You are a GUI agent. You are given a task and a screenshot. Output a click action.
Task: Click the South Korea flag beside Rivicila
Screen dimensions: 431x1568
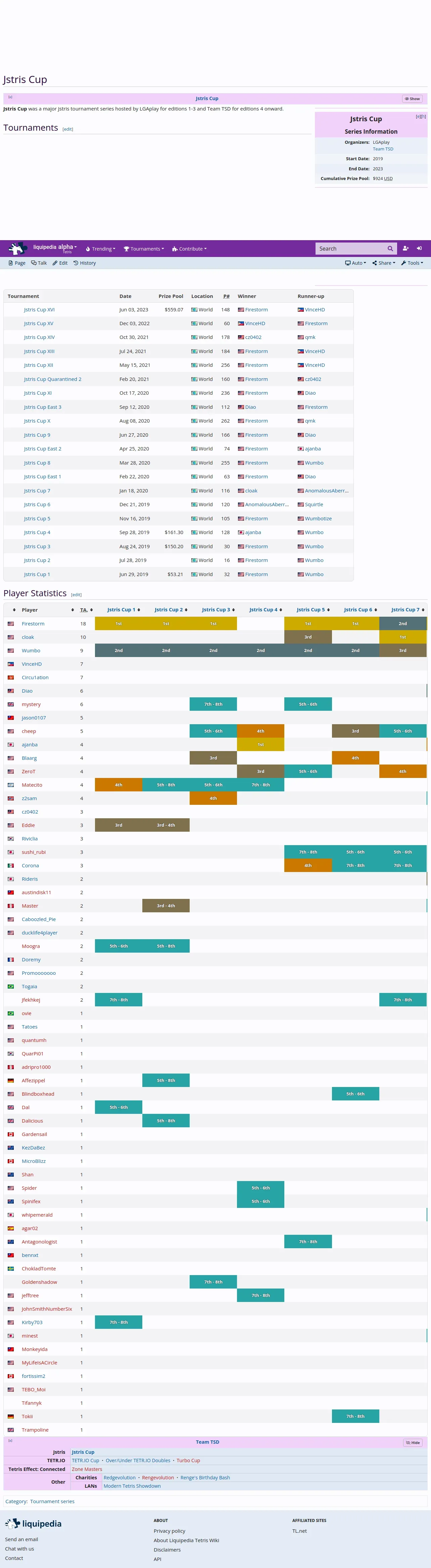click(x=10, y=839)
